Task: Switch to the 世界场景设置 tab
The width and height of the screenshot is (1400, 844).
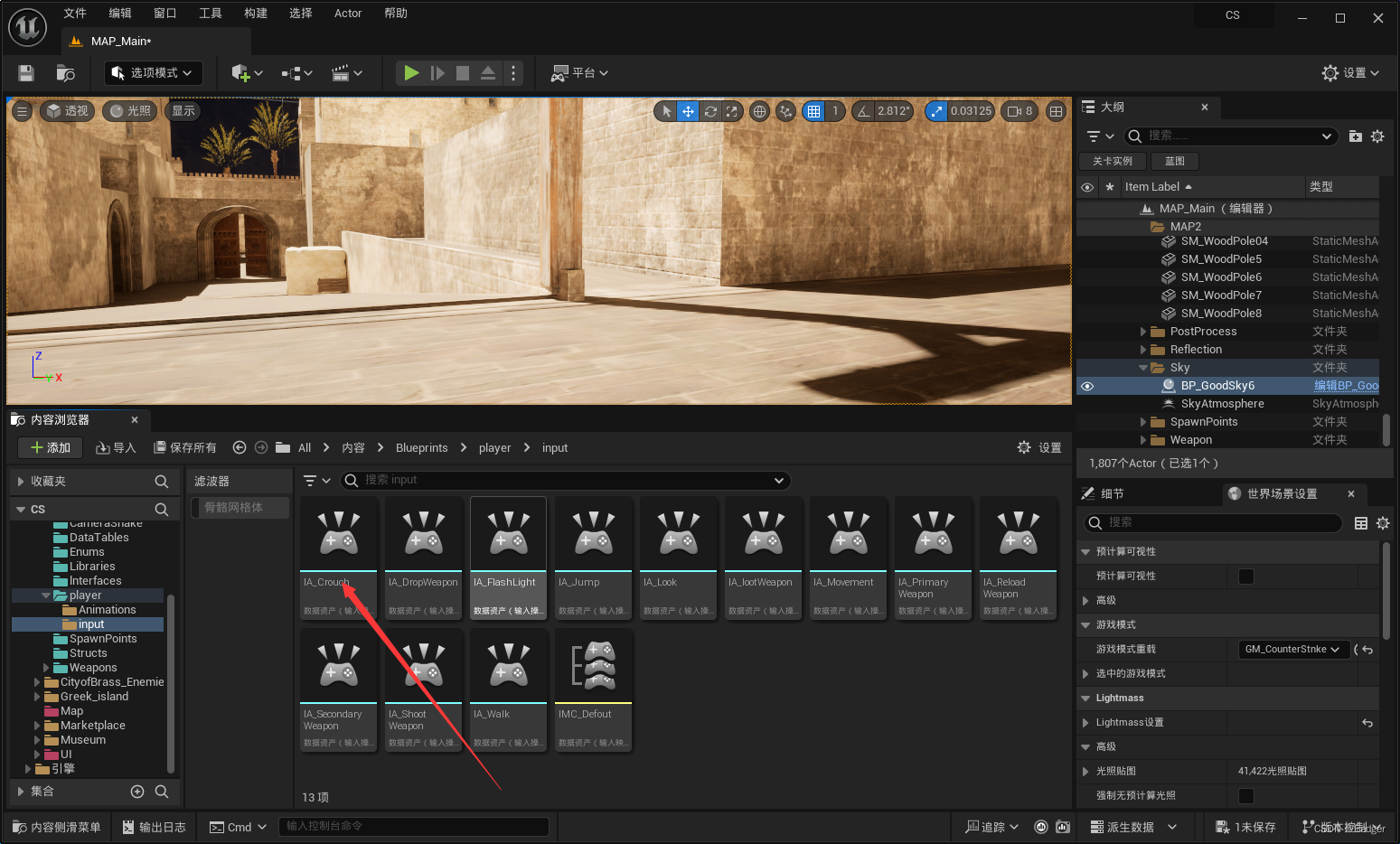Action: point(1282,494)
